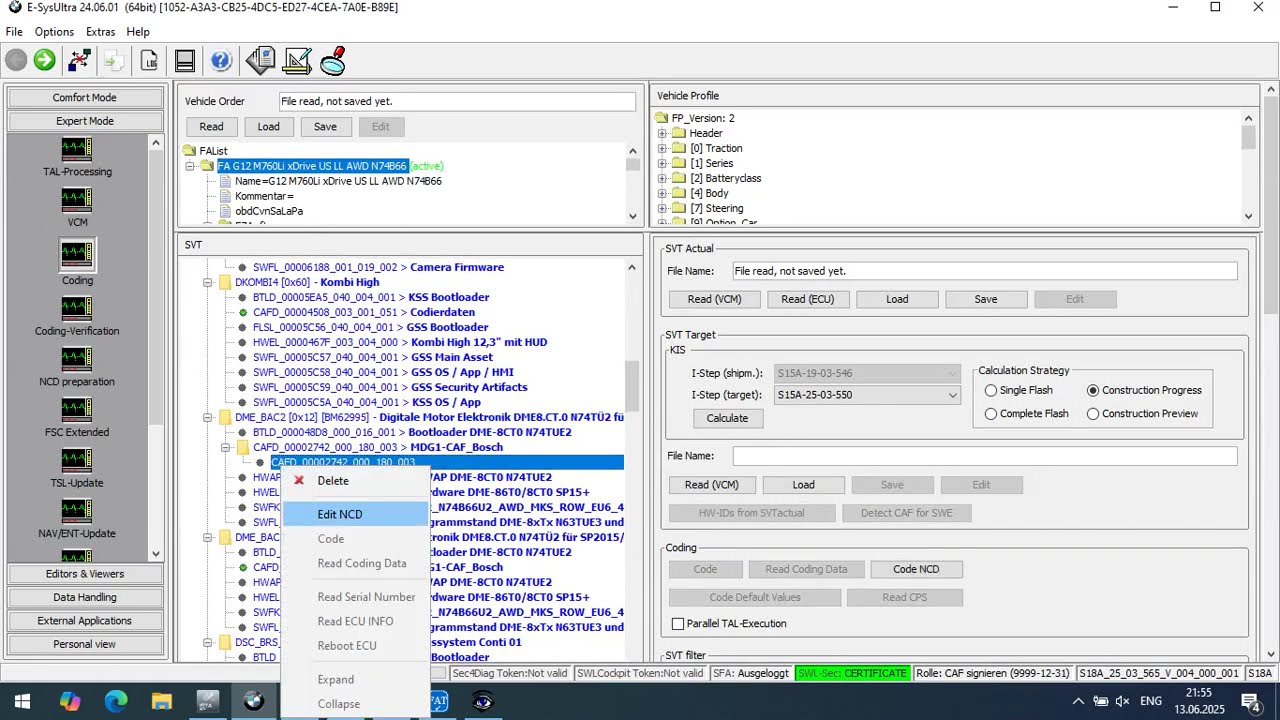Select the Coding module icon
1280x720 pixels.
77,254
